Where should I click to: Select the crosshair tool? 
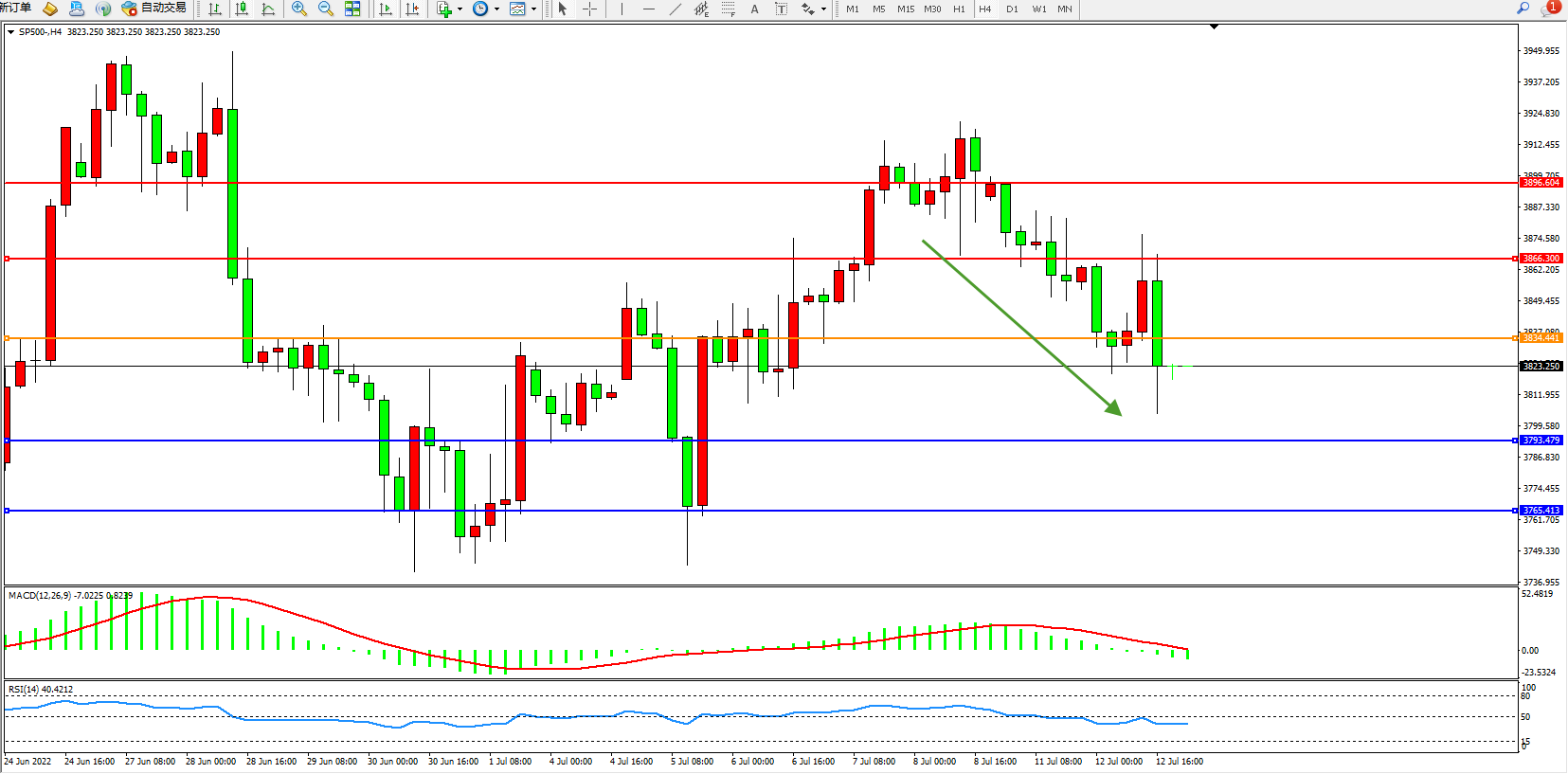tap(589, 9)
